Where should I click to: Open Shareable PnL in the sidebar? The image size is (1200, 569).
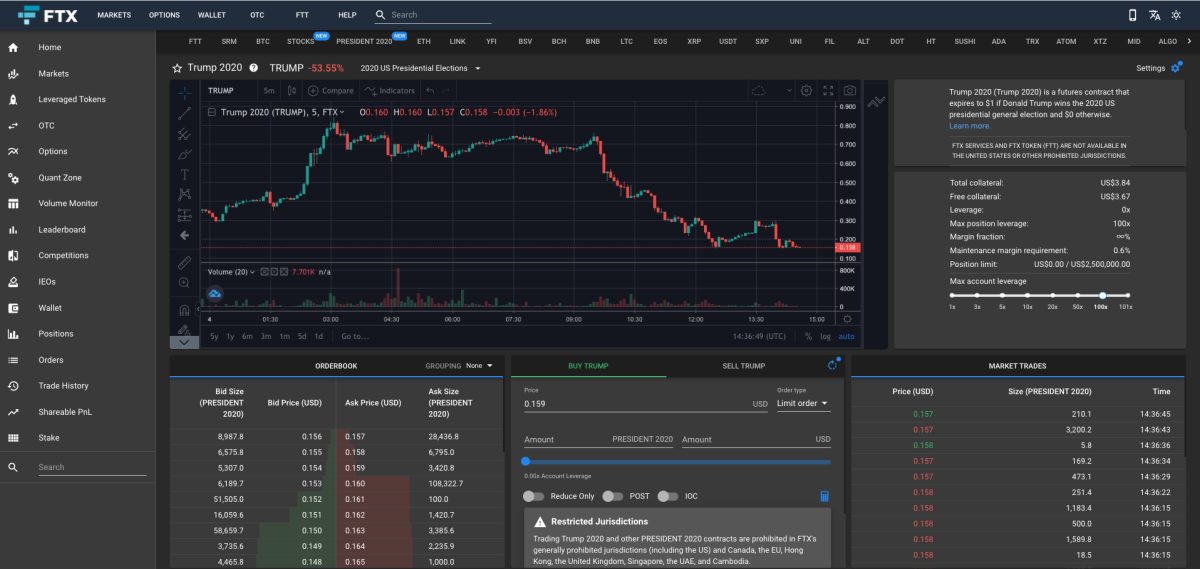click(x=65, y=412)
